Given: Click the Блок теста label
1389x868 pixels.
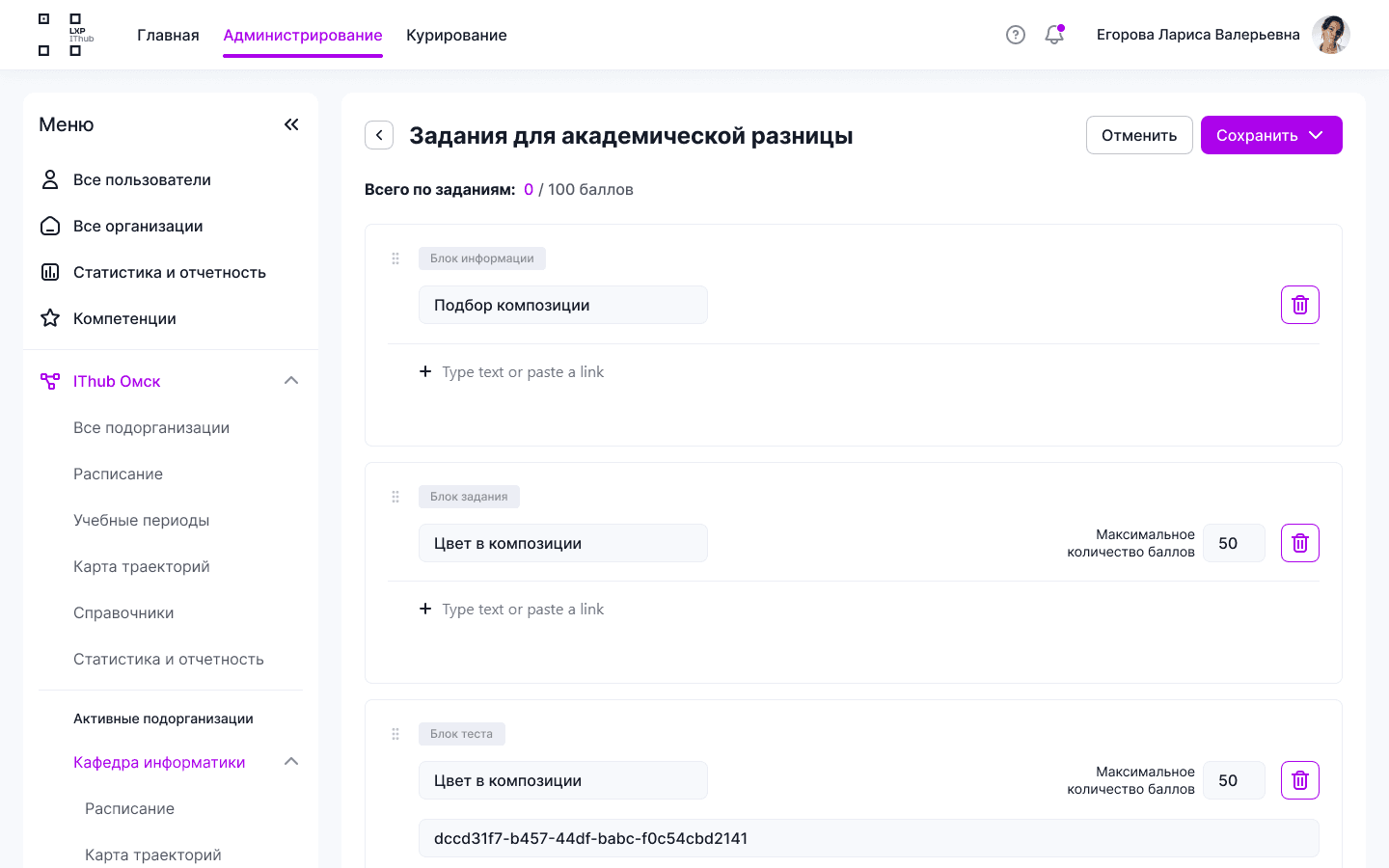Looking at the screenshot, I should point(462,734).
